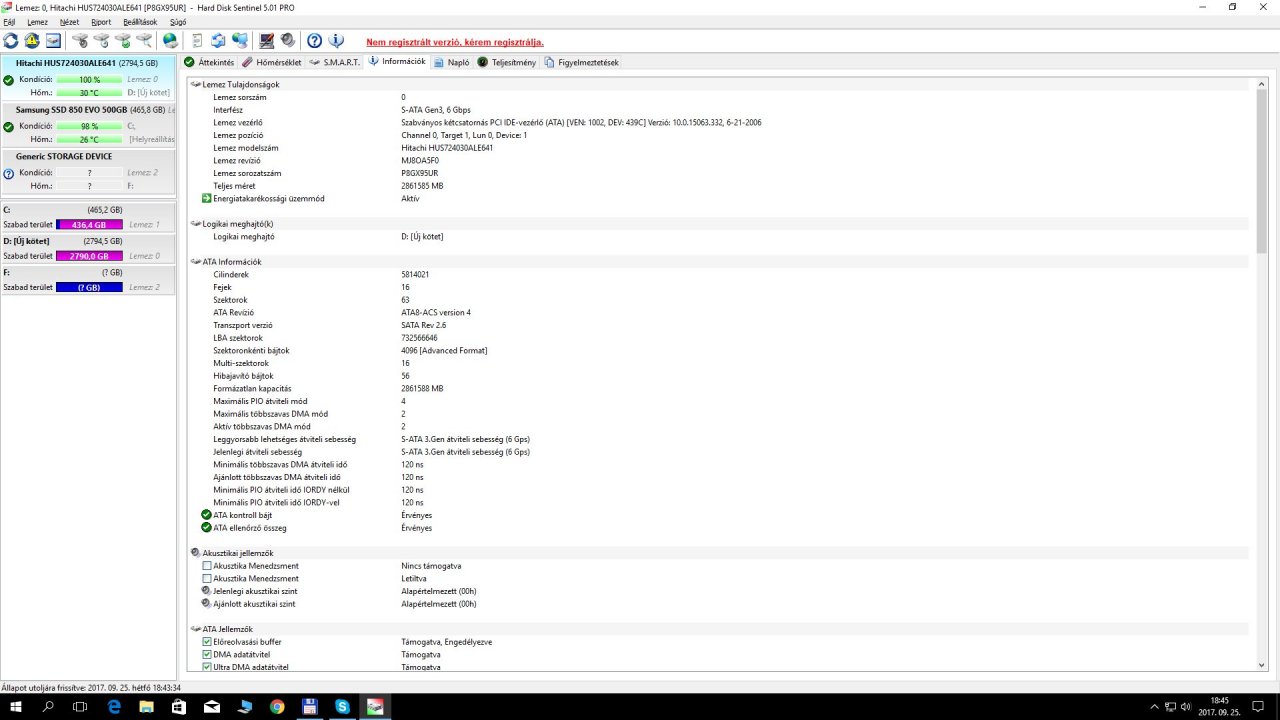Image resolution: width=1280 pixels, height=720 pixels.
Task: Click the second gray disk test toolbar icon
Action: click(x=101, y=41)
